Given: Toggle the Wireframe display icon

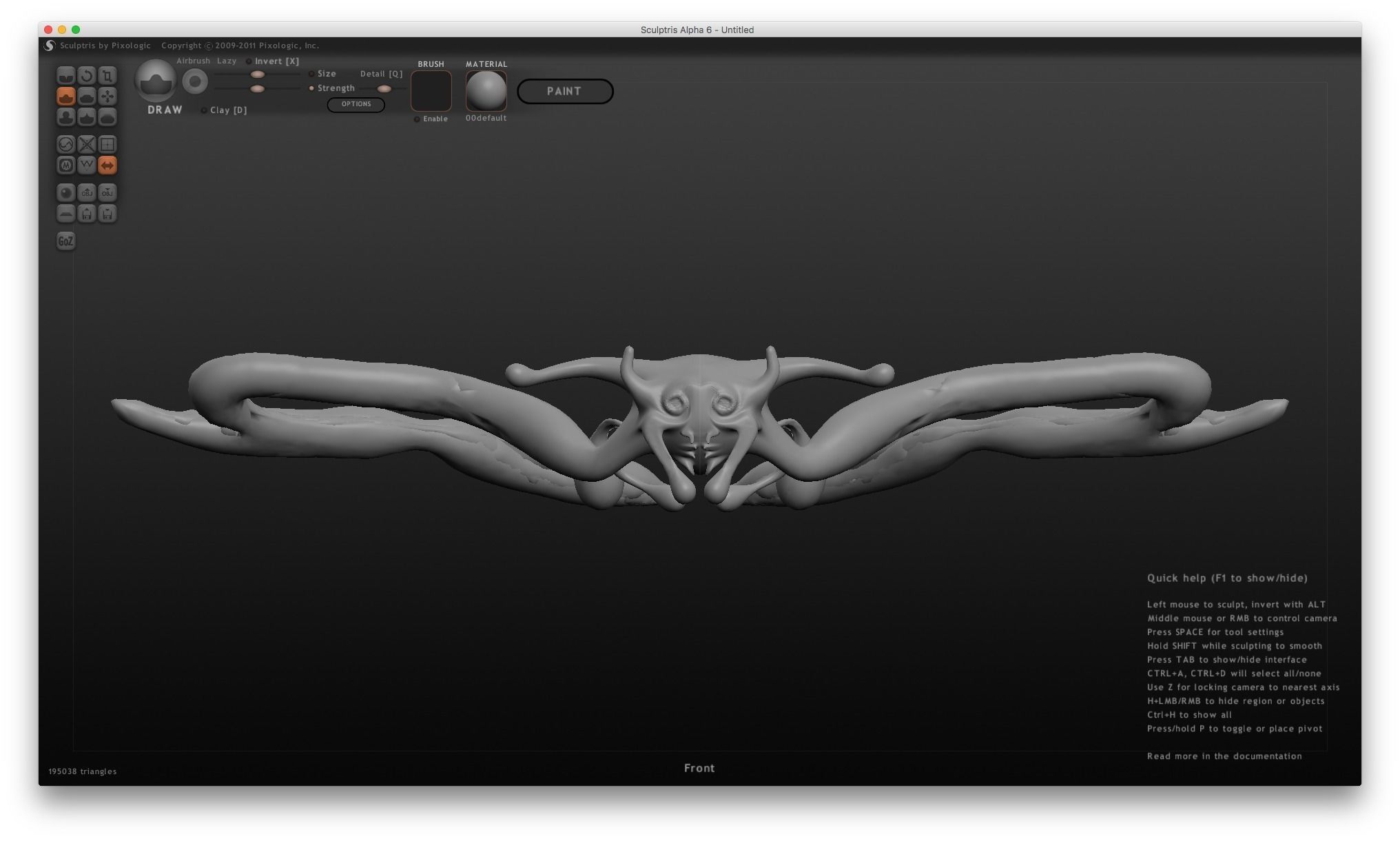Looking at the screenshot, I should [87, 165].
